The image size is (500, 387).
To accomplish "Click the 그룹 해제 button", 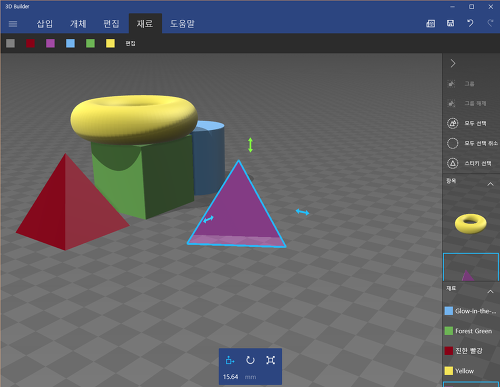I will [471, 104].
